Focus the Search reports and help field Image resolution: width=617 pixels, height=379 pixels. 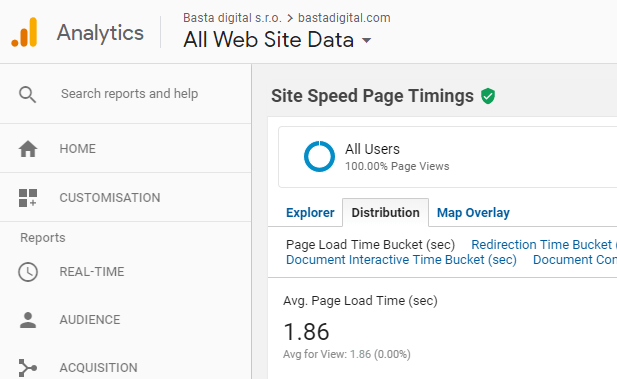129,94
